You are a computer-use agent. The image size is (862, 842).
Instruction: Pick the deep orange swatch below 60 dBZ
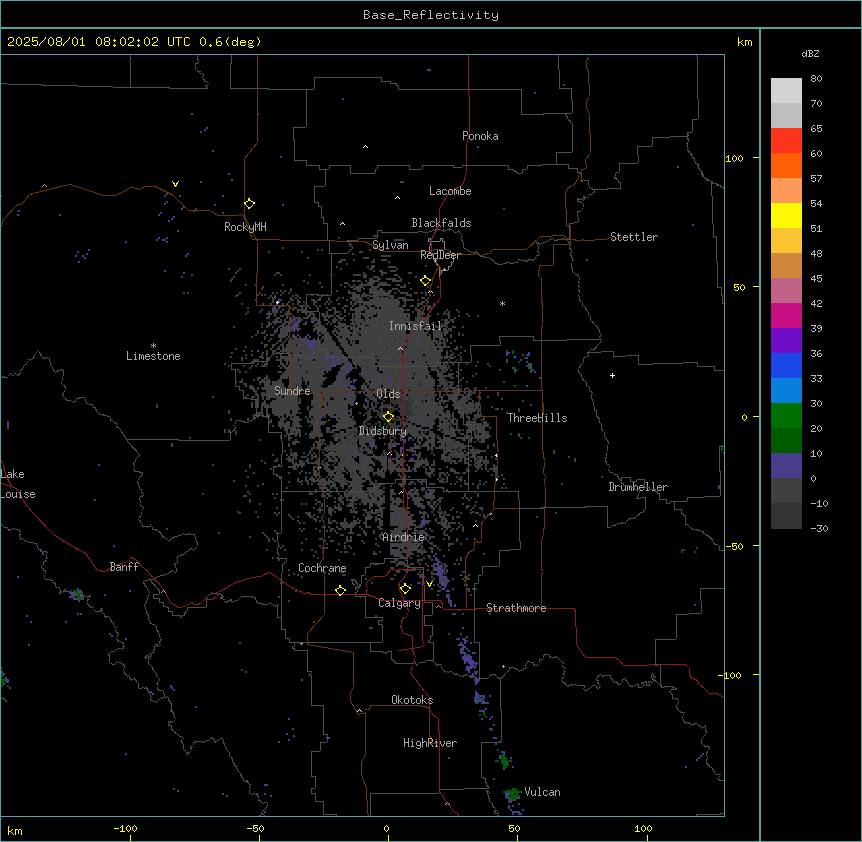[786, 166]
